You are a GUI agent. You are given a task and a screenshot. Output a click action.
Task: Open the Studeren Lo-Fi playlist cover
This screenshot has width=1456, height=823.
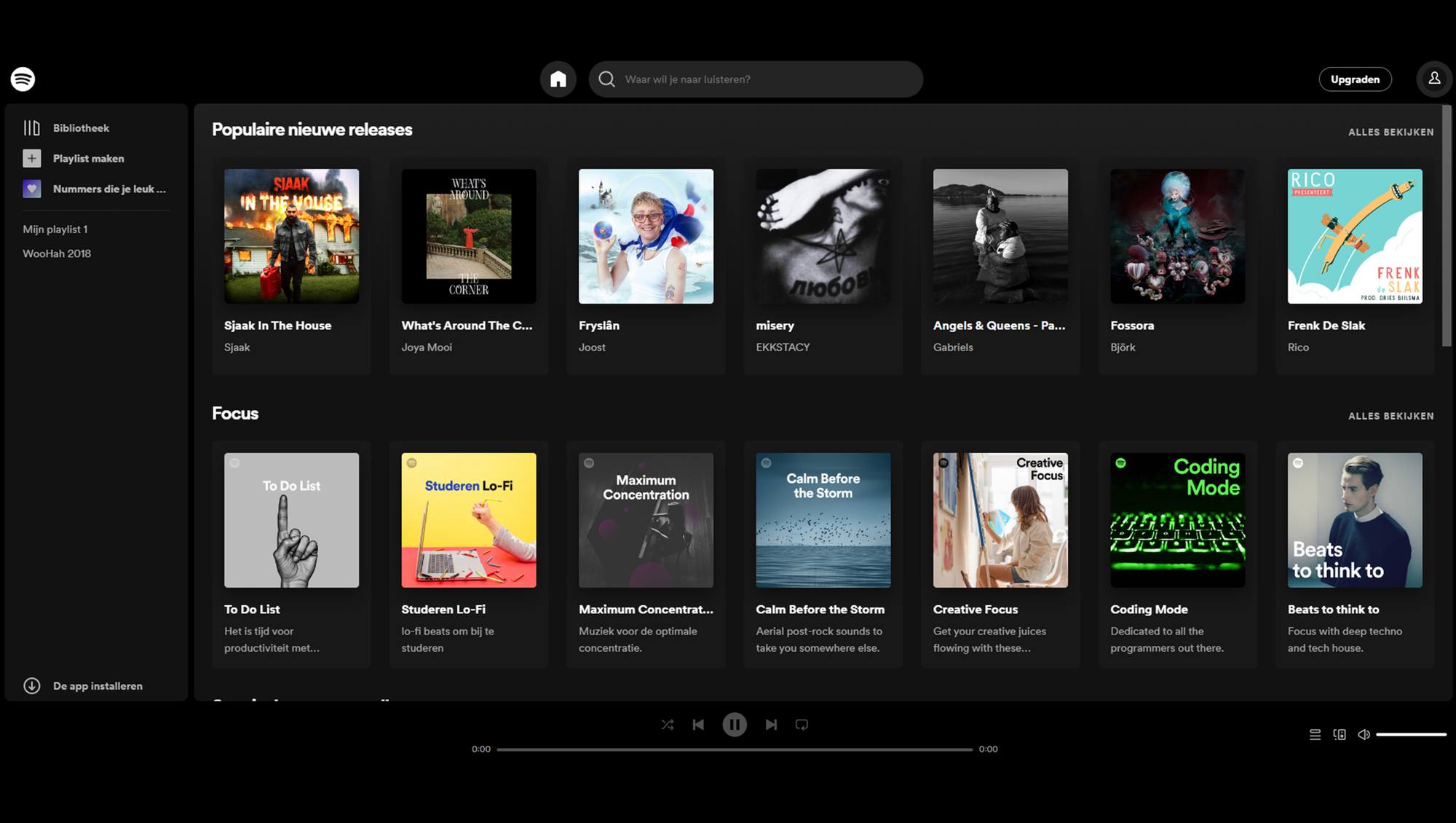(x=469, y=520)
